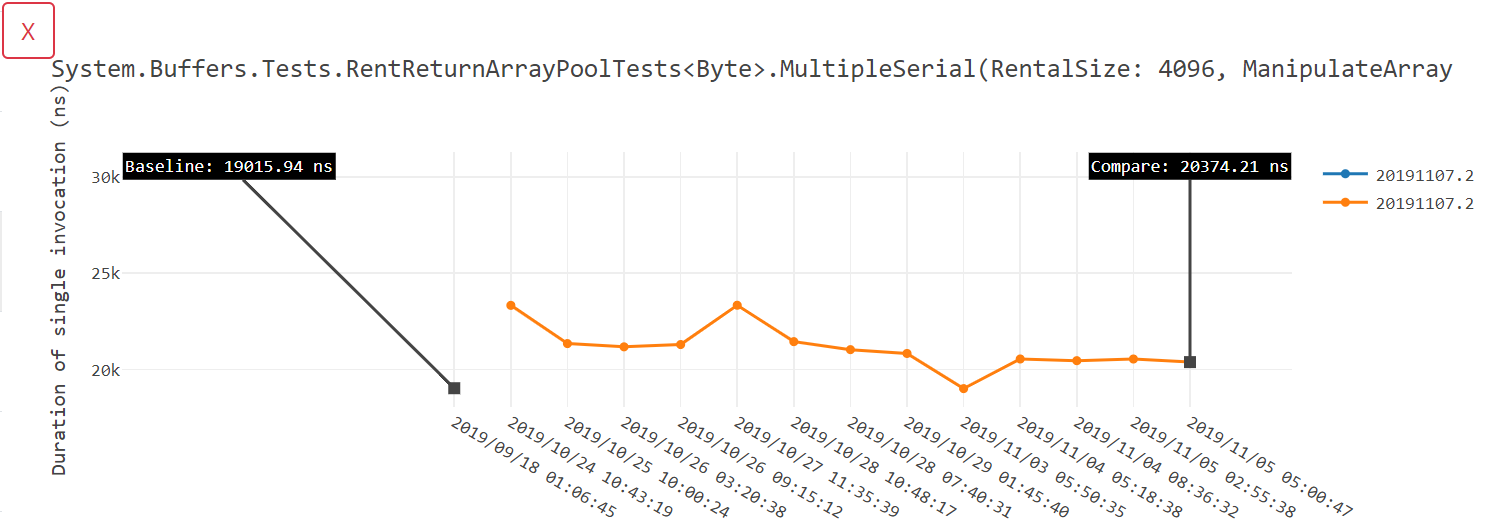Select the square baseline marker at 2019/09/18
This screenshot has width=1497, height=524.
pos(454,388)
